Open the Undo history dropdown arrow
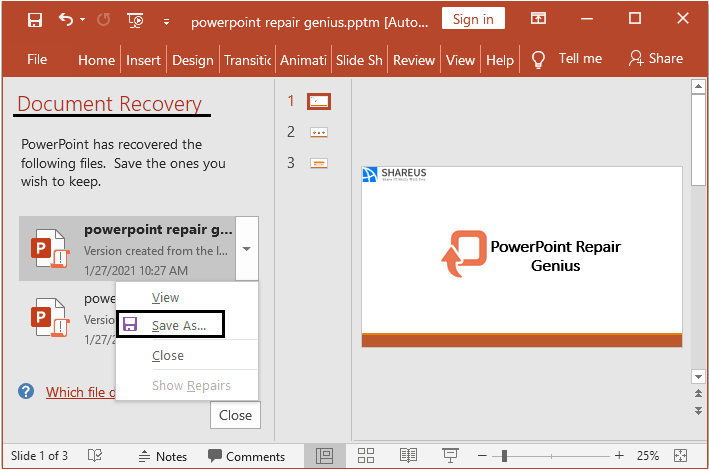Image resolution: width=709 pixels, height=470 pixels. click(82, 20)
